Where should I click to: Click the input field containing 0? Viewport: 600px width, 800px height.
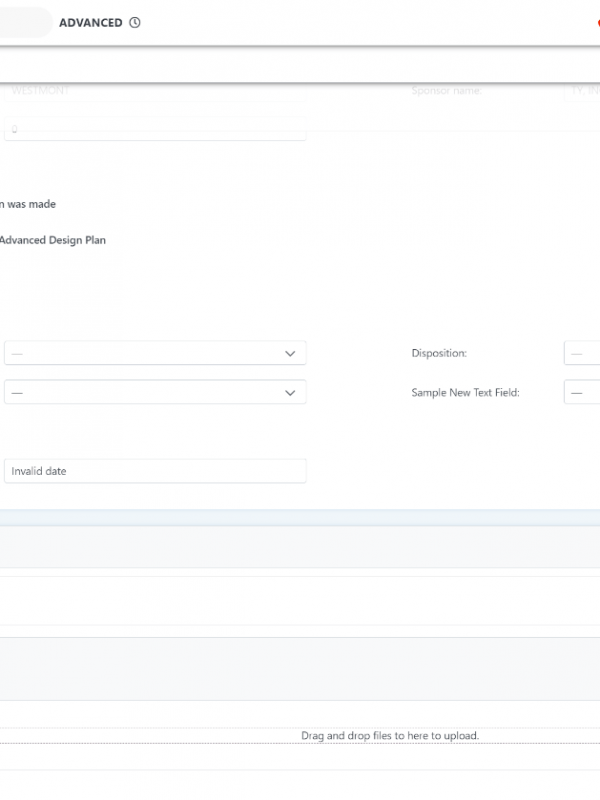[155, 129]
